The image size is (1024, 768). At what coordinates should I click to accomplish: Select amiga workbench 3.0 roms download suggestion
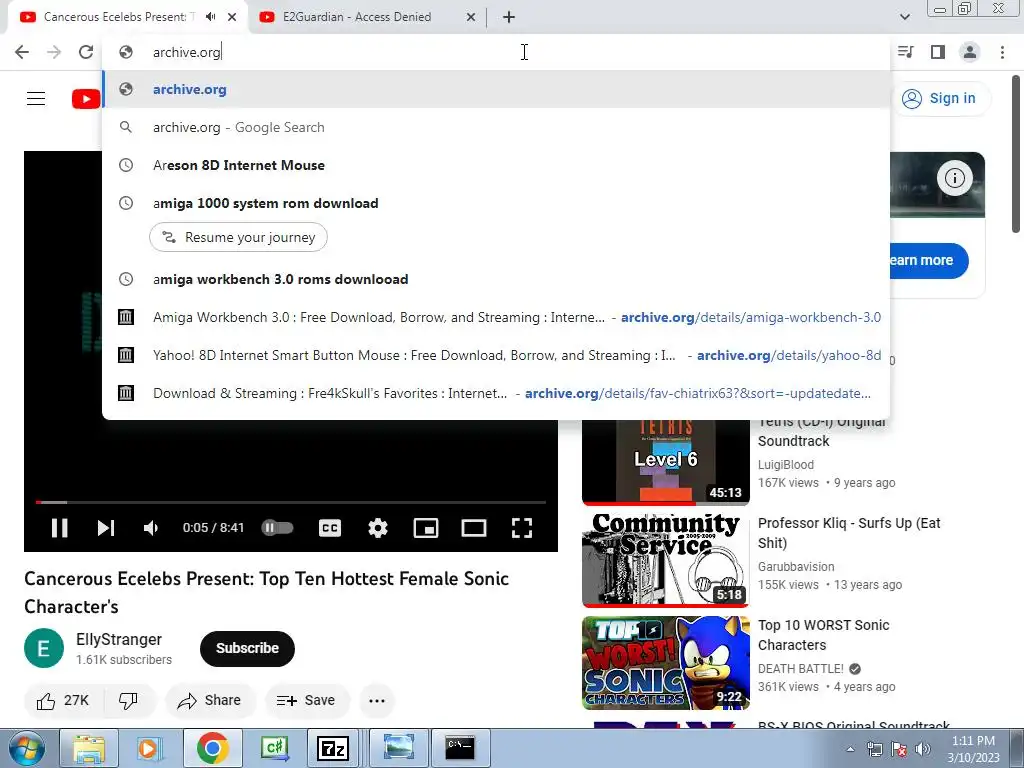tap(496, 279)
